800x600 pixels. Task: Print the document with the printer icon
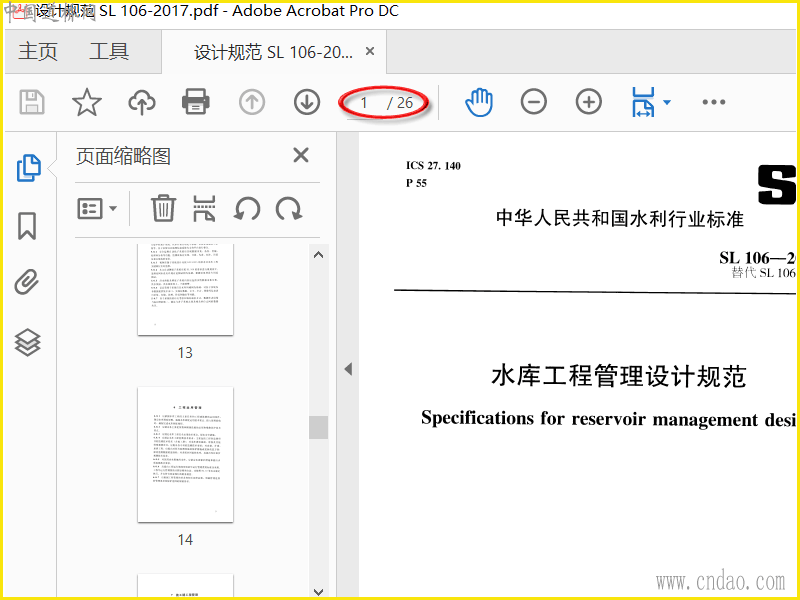click(196, 102)
